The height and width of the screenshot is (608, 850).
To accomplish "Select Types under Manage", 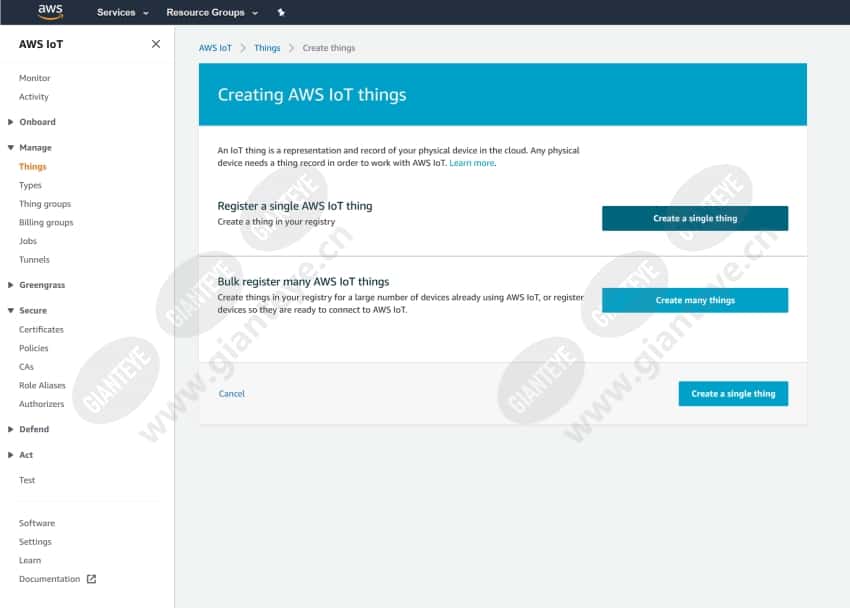I will coord(30,185).
